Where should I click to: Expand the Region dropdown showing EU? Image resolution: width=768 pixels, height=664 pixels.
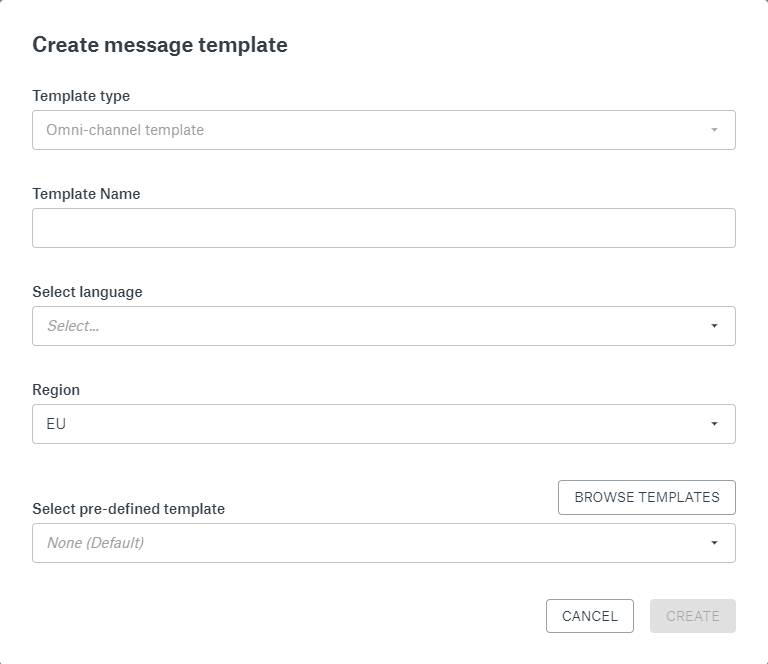pos(384,424)
